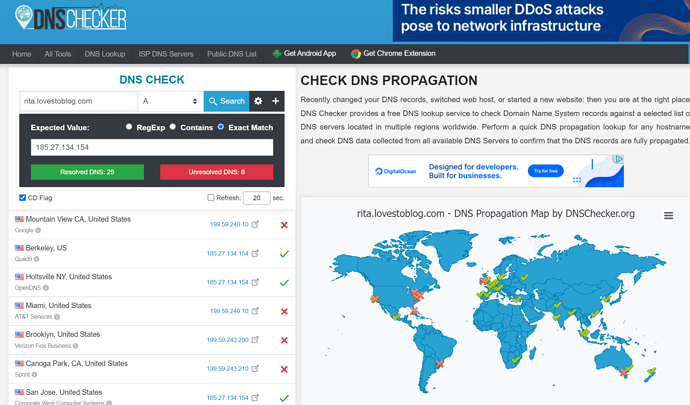Click info icon next to AT&T Services
690x405 pixels.
57,317
